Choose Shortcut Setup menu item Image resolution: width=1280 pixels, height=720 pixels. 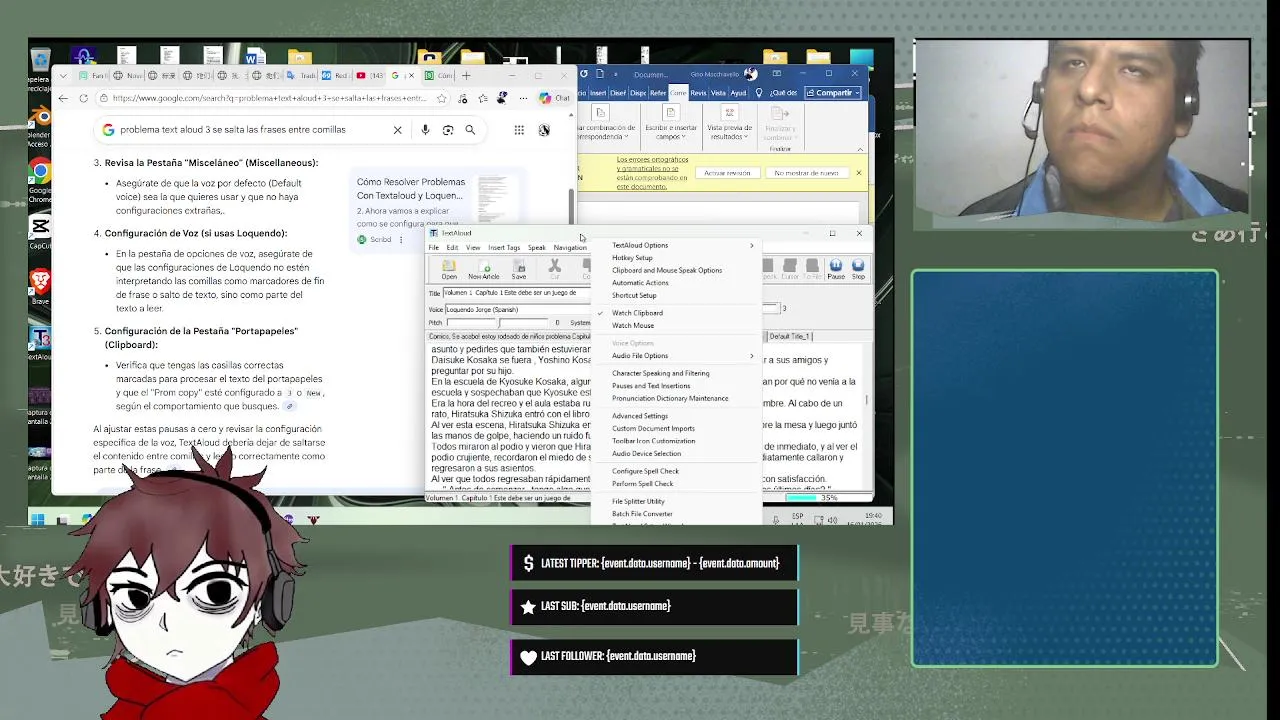click(634, 295)
